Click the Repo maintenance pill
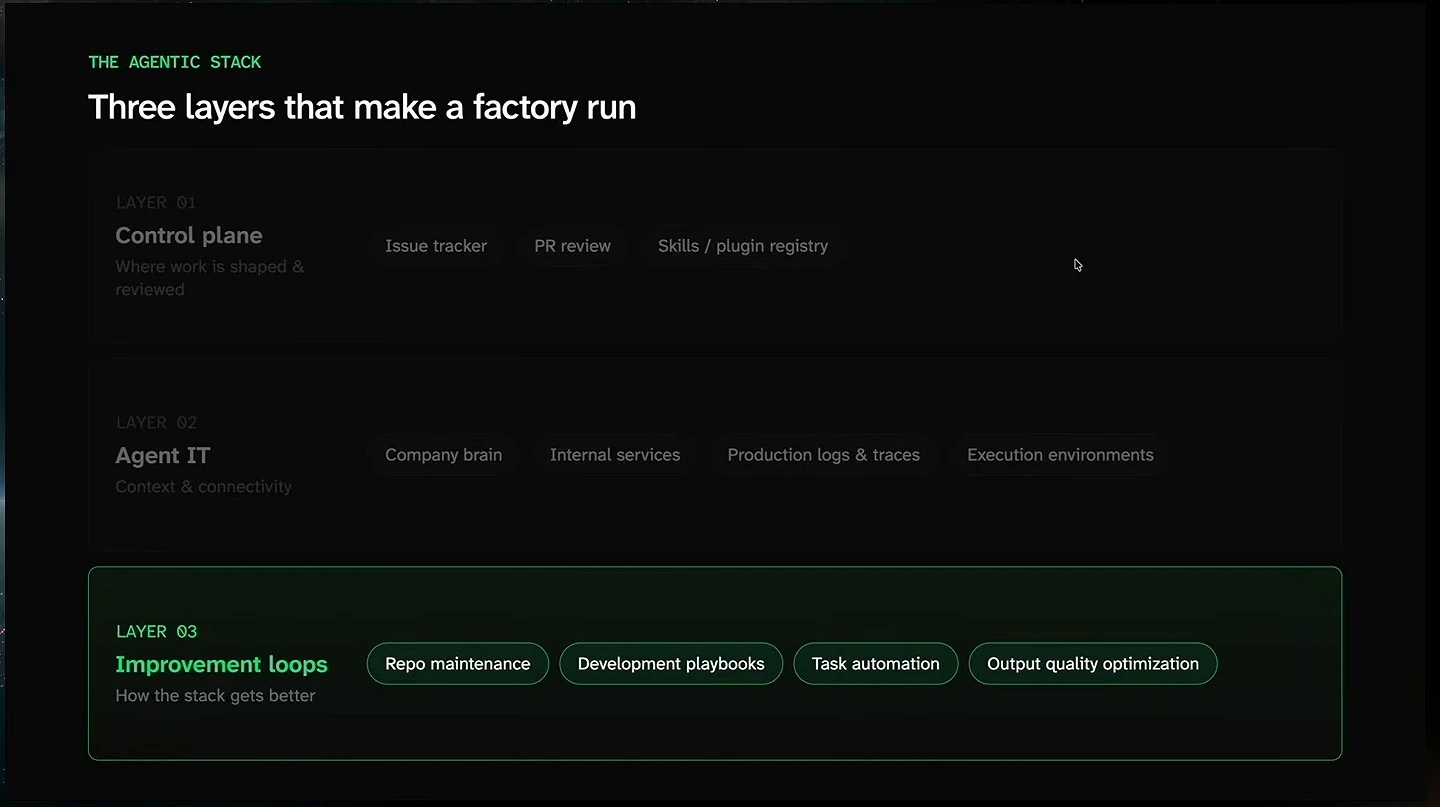The width and height of the screenshot is (1440, 807). point(458,664)
